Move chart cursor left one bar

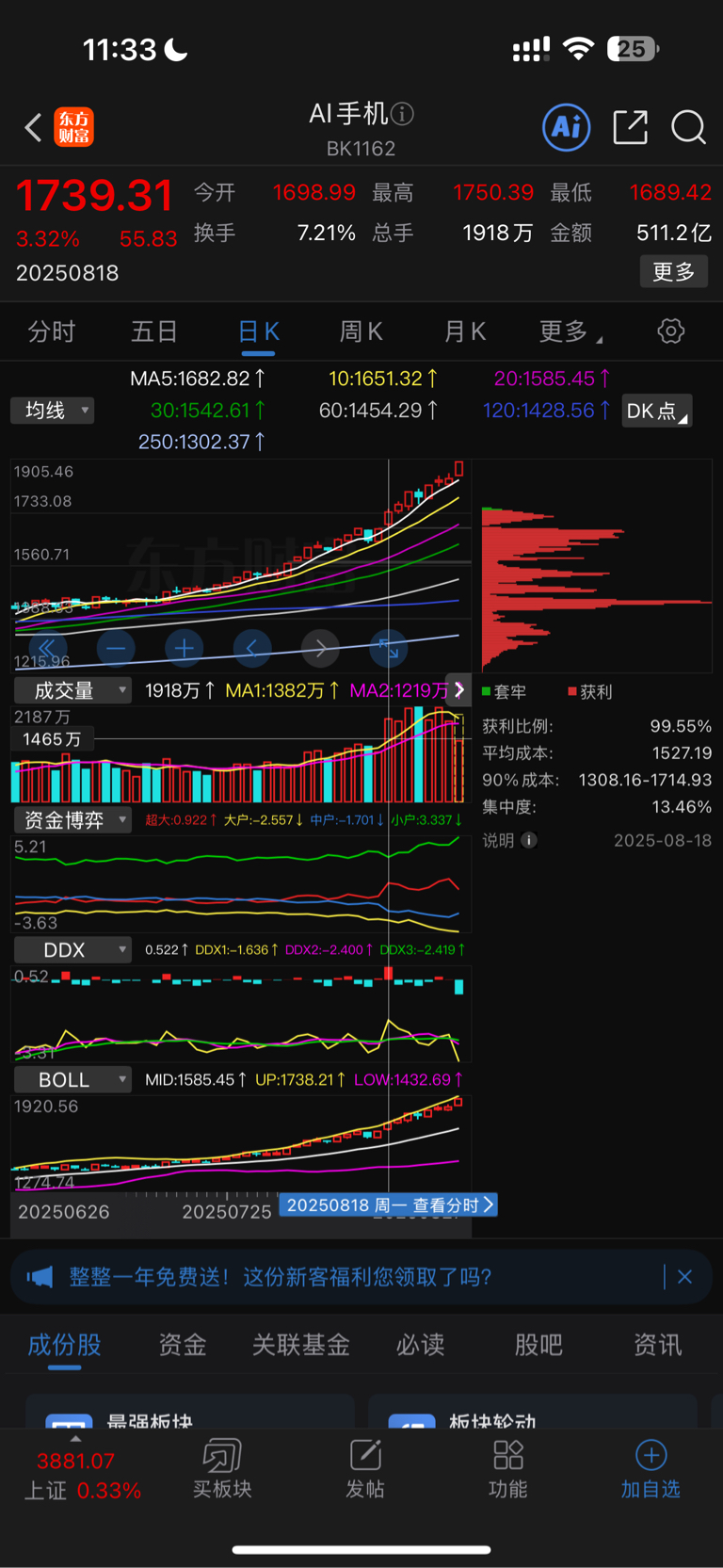(251, 648)
